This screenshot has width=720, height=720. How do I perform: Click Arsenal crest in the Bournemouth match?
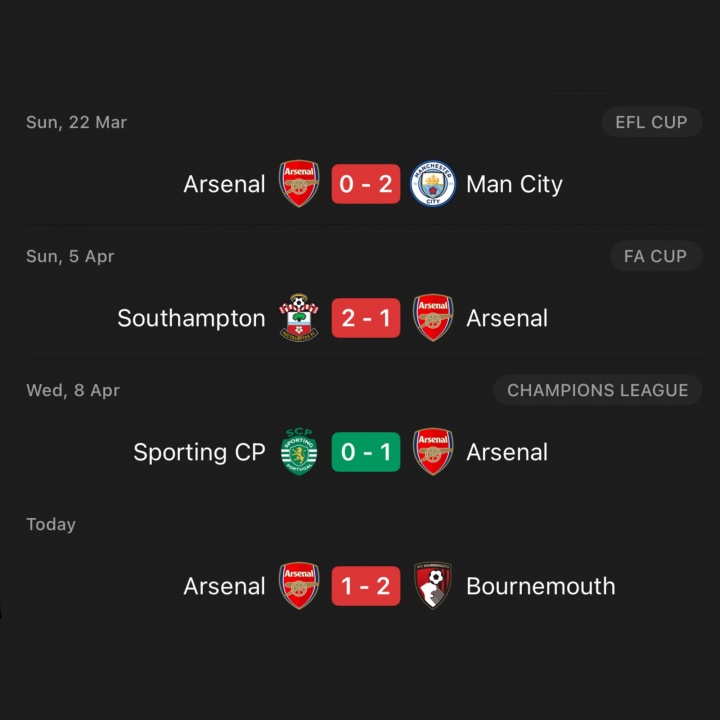tap(299, 586)
